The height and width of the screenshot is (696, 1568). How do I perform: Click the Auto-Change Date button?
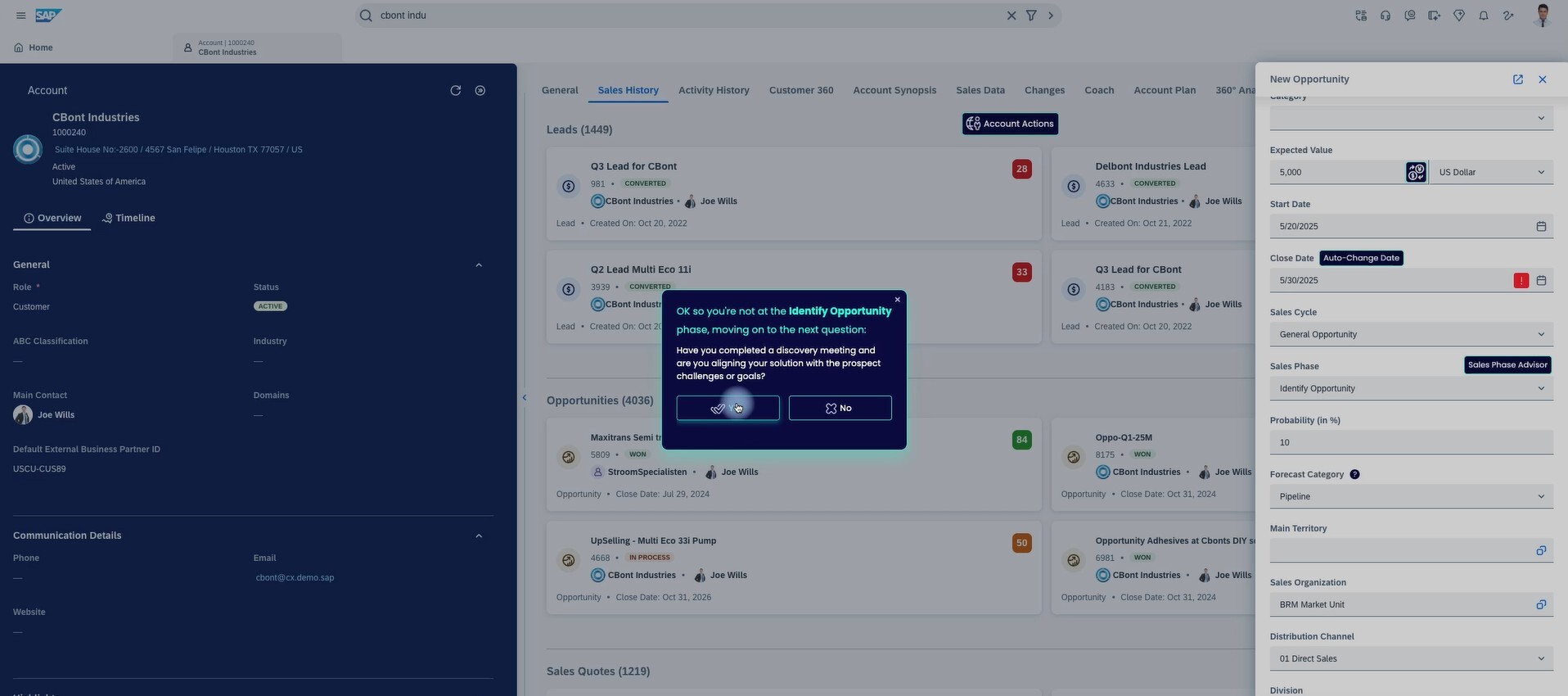pos(1361,258)
